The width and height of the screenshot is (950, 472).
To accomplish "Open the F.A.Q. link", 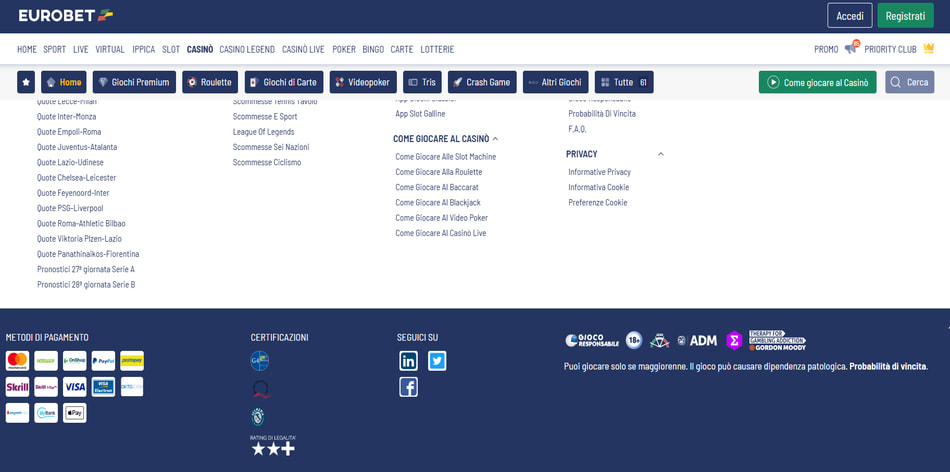I will click(x=577, y=129).
